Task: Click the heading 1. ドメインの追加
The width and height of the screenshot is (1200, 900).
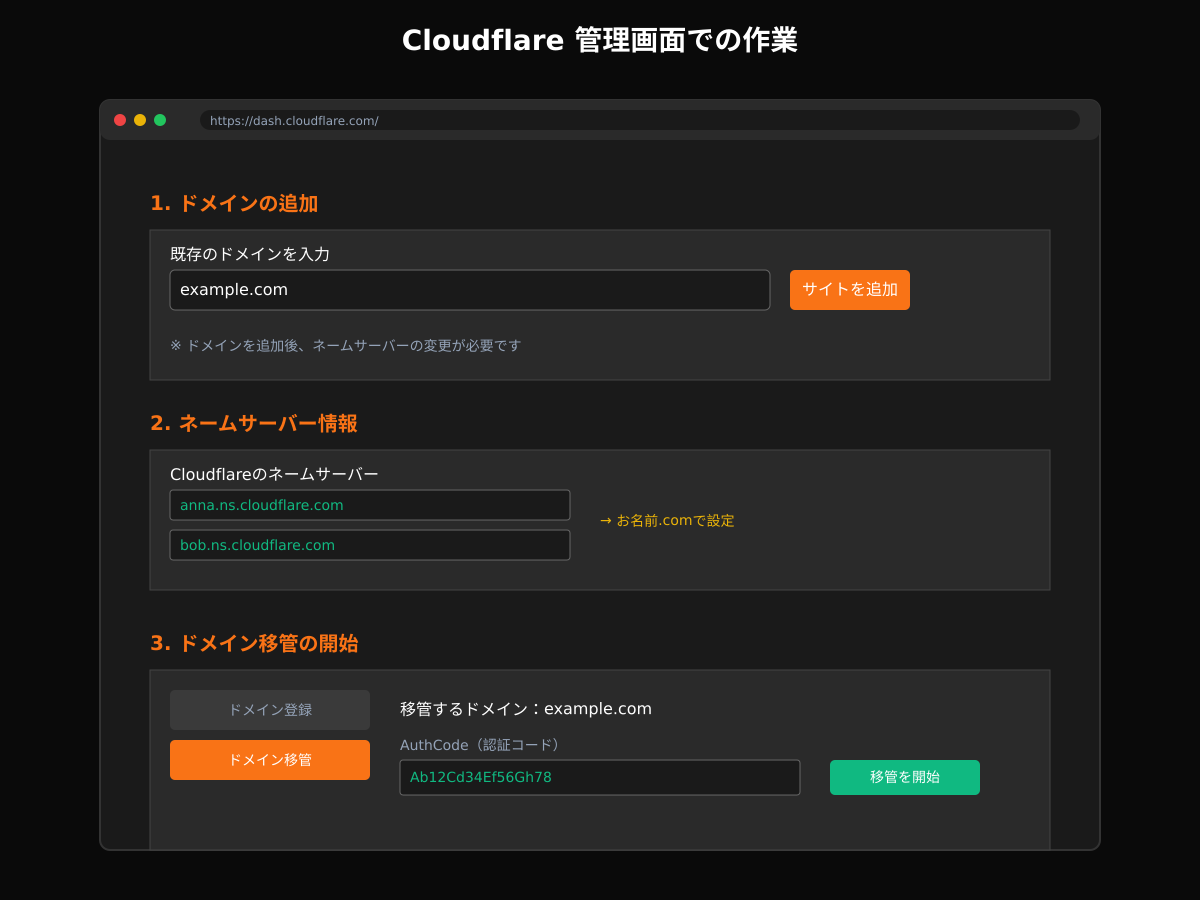Action: [234, 203]
